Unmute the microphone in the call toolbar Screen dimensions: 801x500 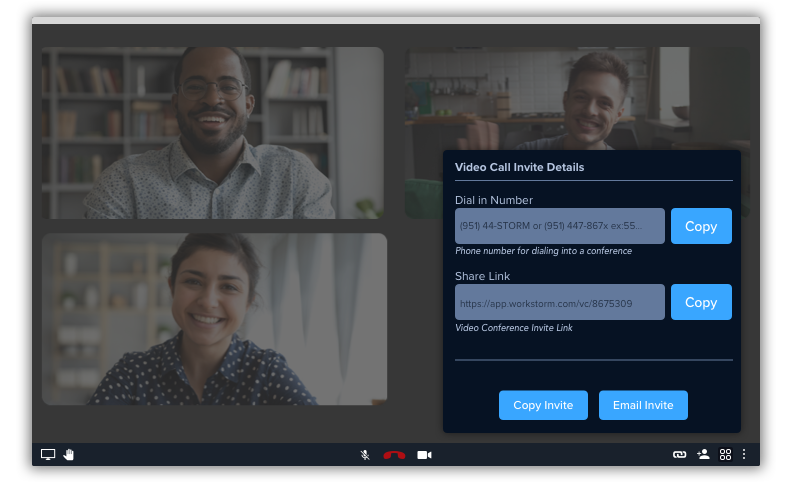pos(365,455)
